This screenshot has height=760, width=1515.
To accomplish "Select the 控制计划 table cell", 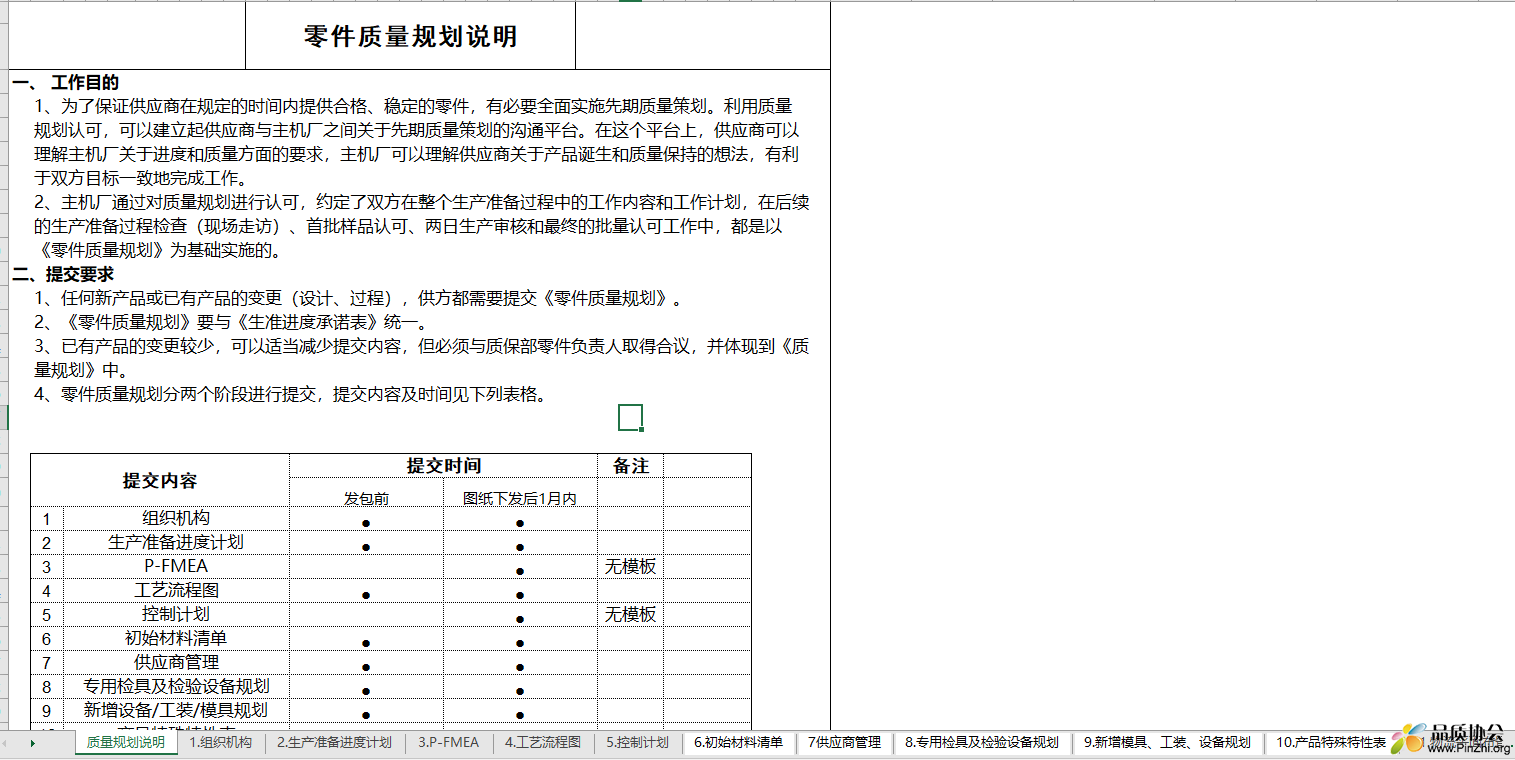I will [176, 614].
